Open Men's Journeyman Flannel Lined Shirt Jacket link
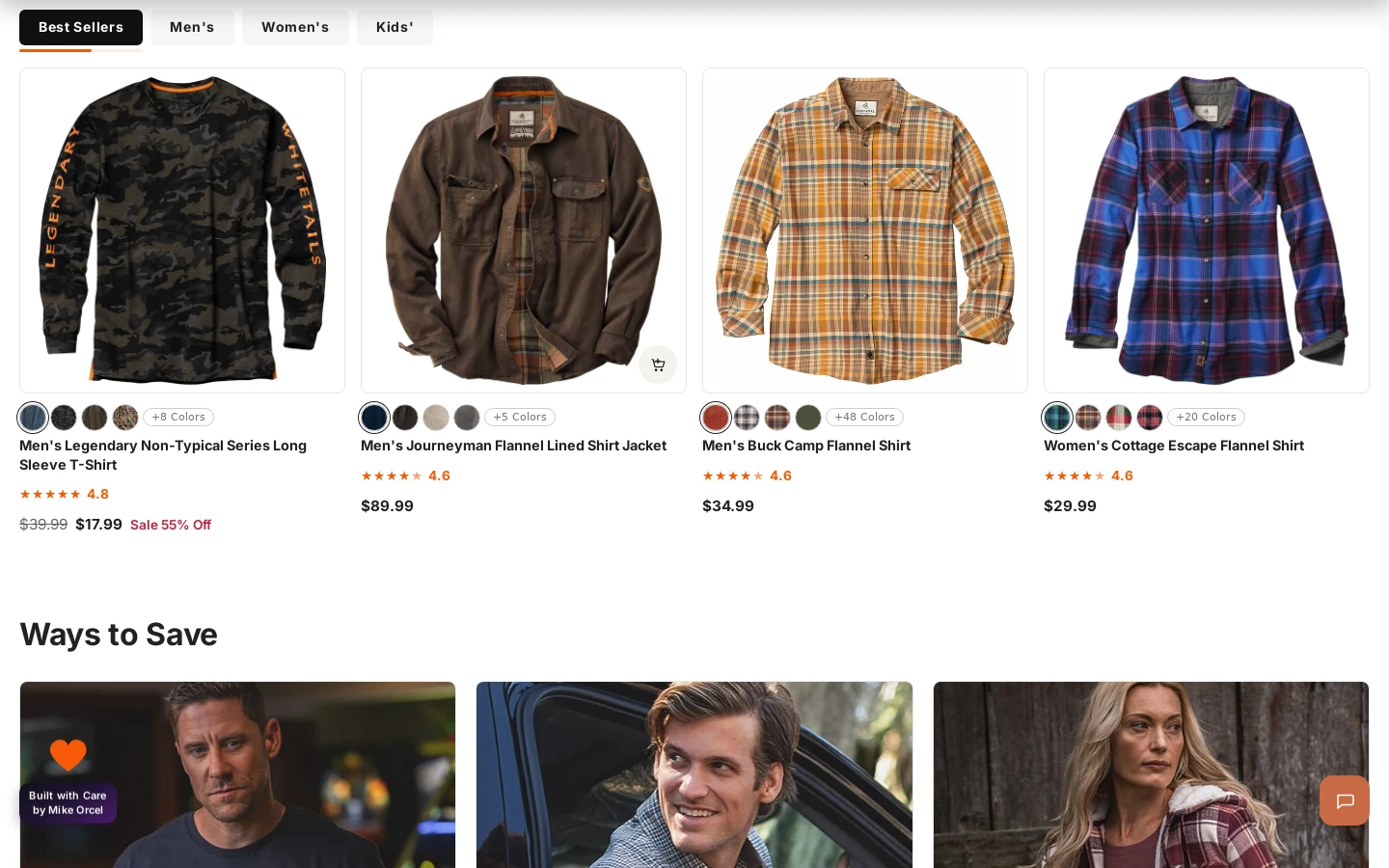1389x868 pixels. [513, 446]
